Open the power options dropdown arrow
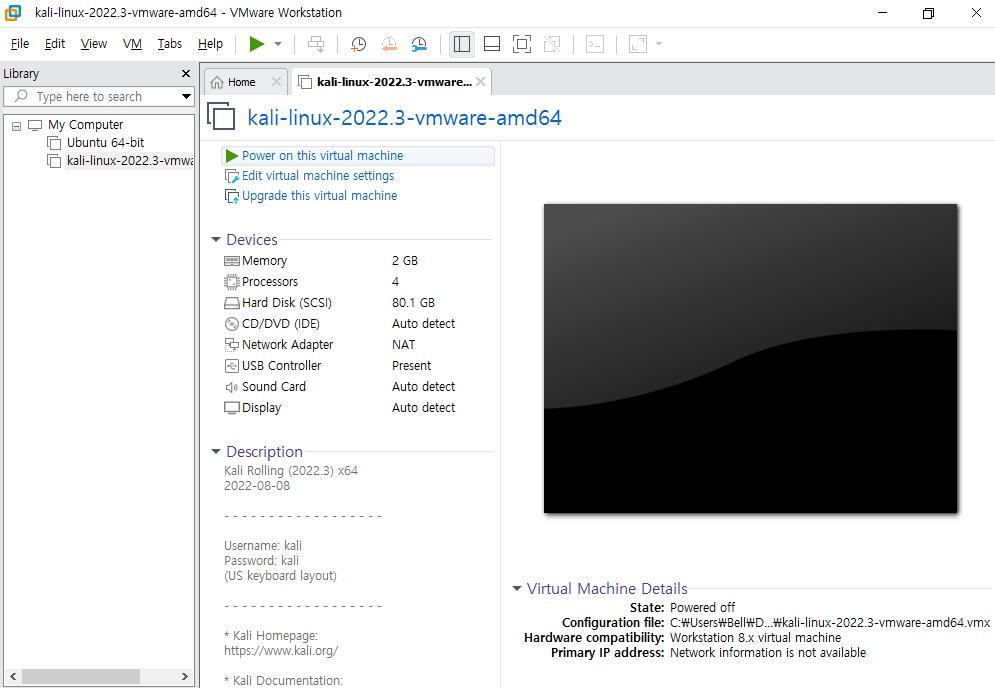The height and width of the screenshot is (688, 995). point(277,44)
